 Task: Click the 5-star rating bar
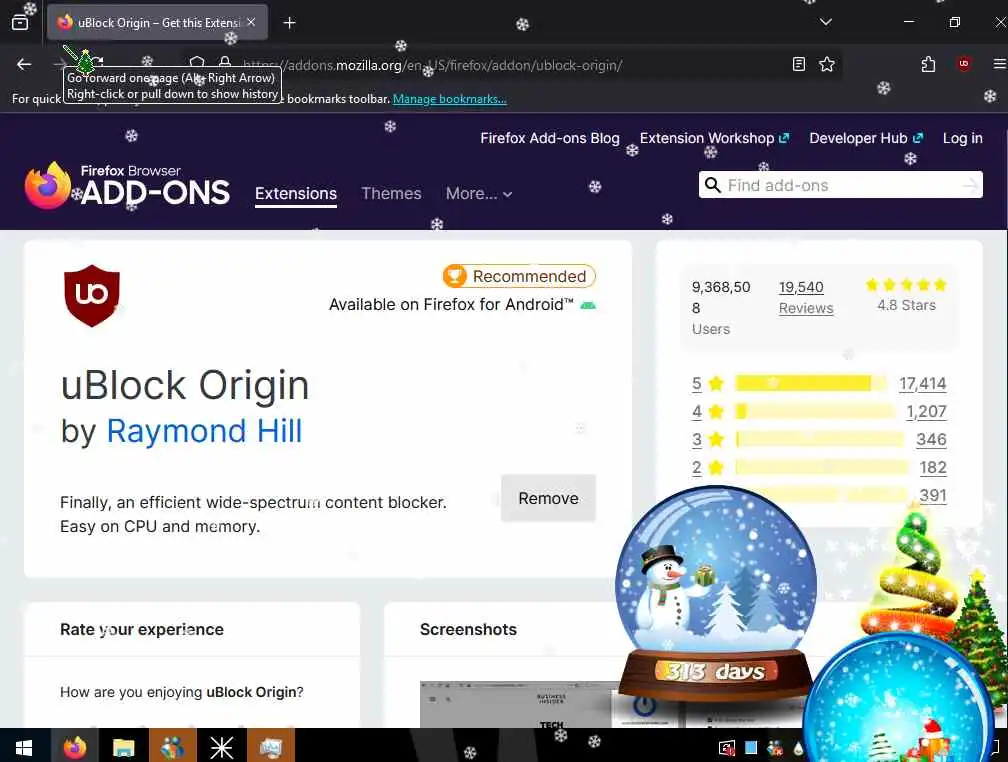coord(810,383)
